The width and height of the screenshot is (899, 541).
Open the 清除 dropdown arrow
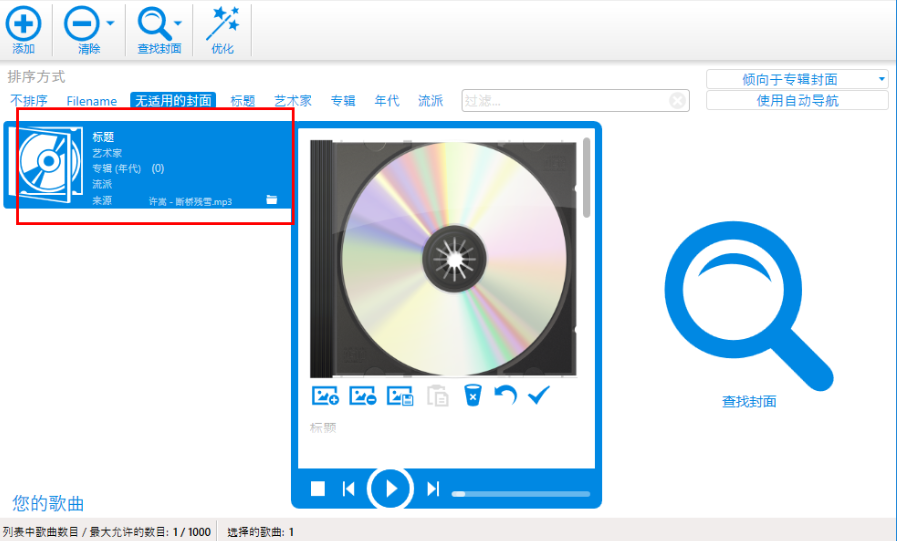pos(110,23)
